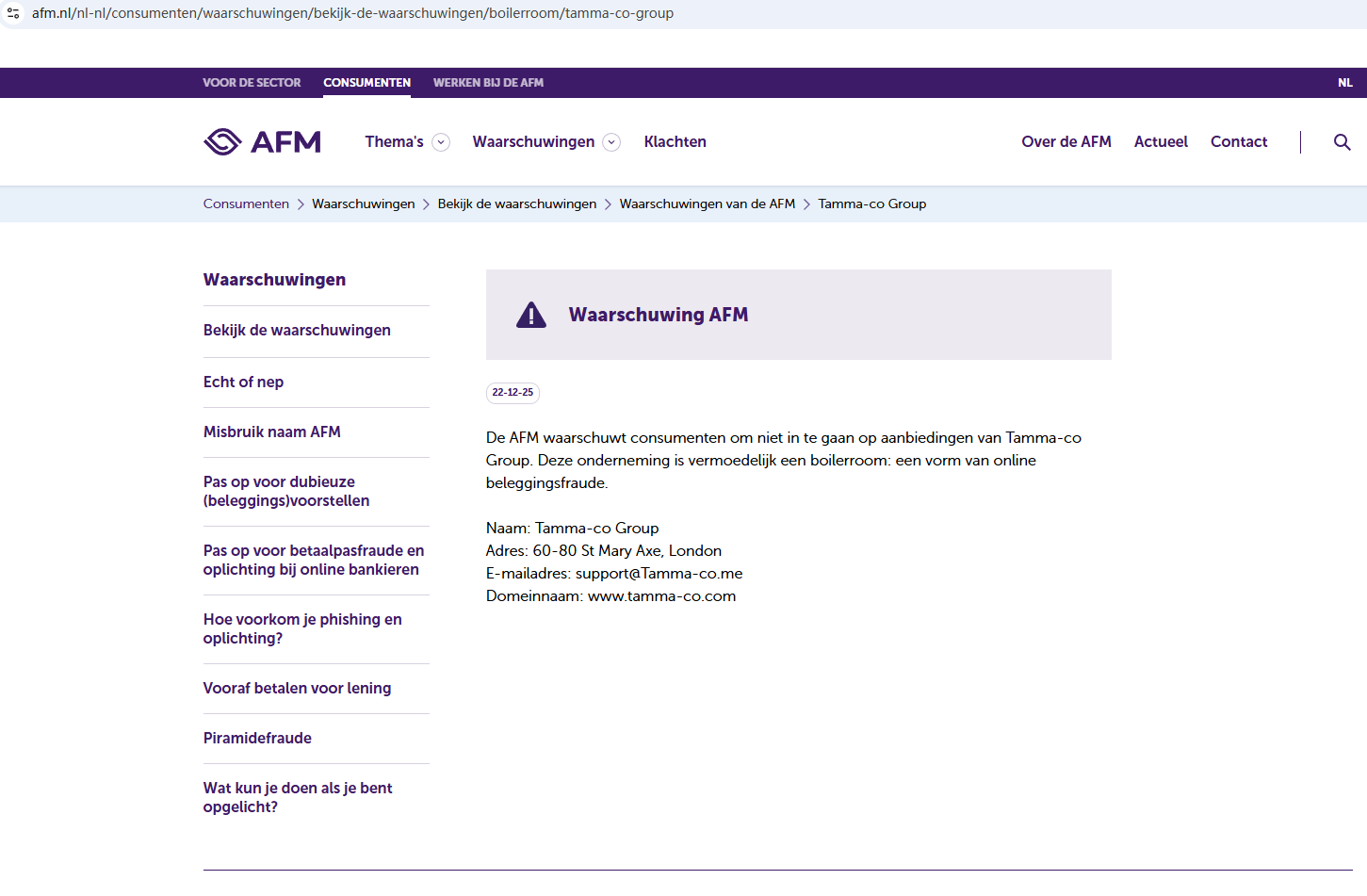The image size is (1367, 896).
Task: Open the Actueel menu item
Action: point(1161,141)
